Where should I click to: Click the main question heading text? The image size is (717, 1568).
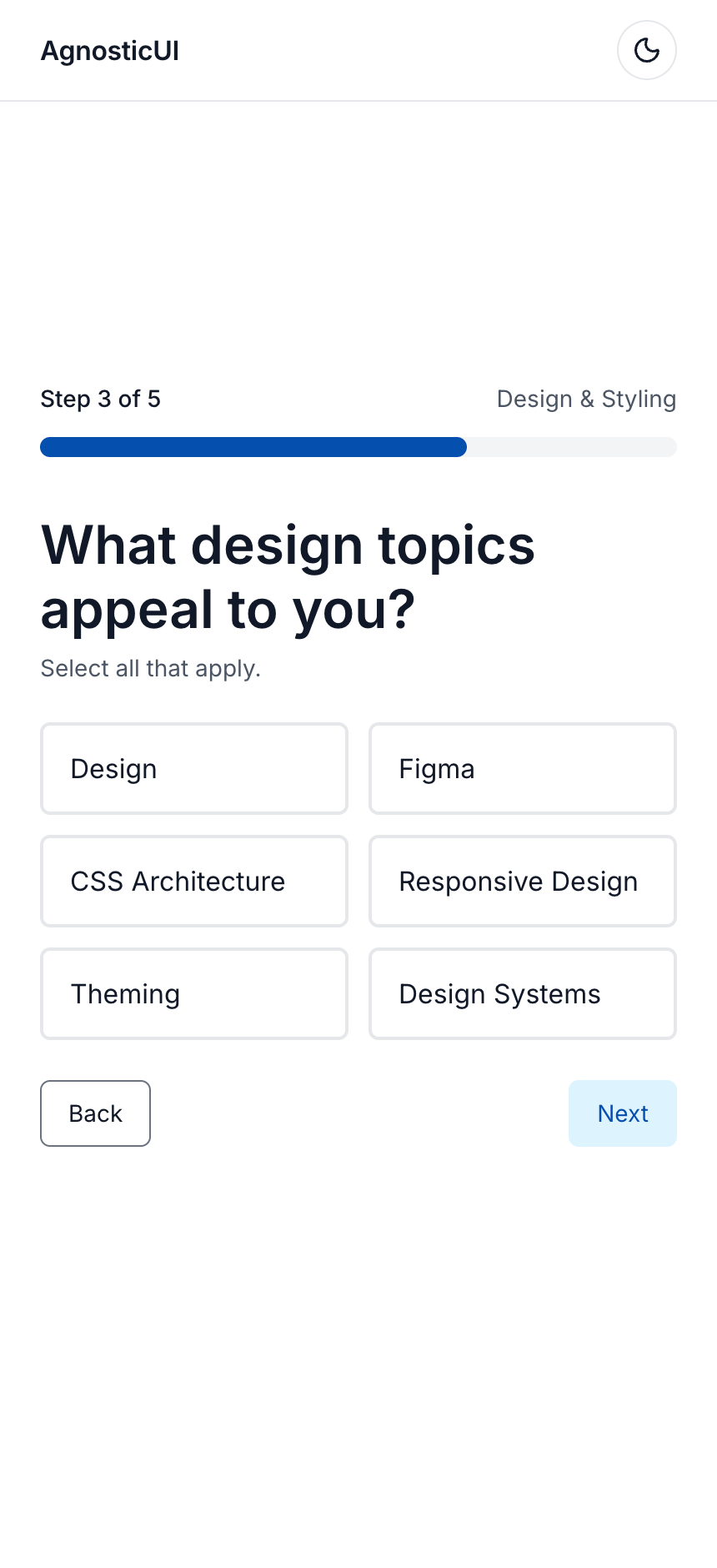tap(288, 577)
